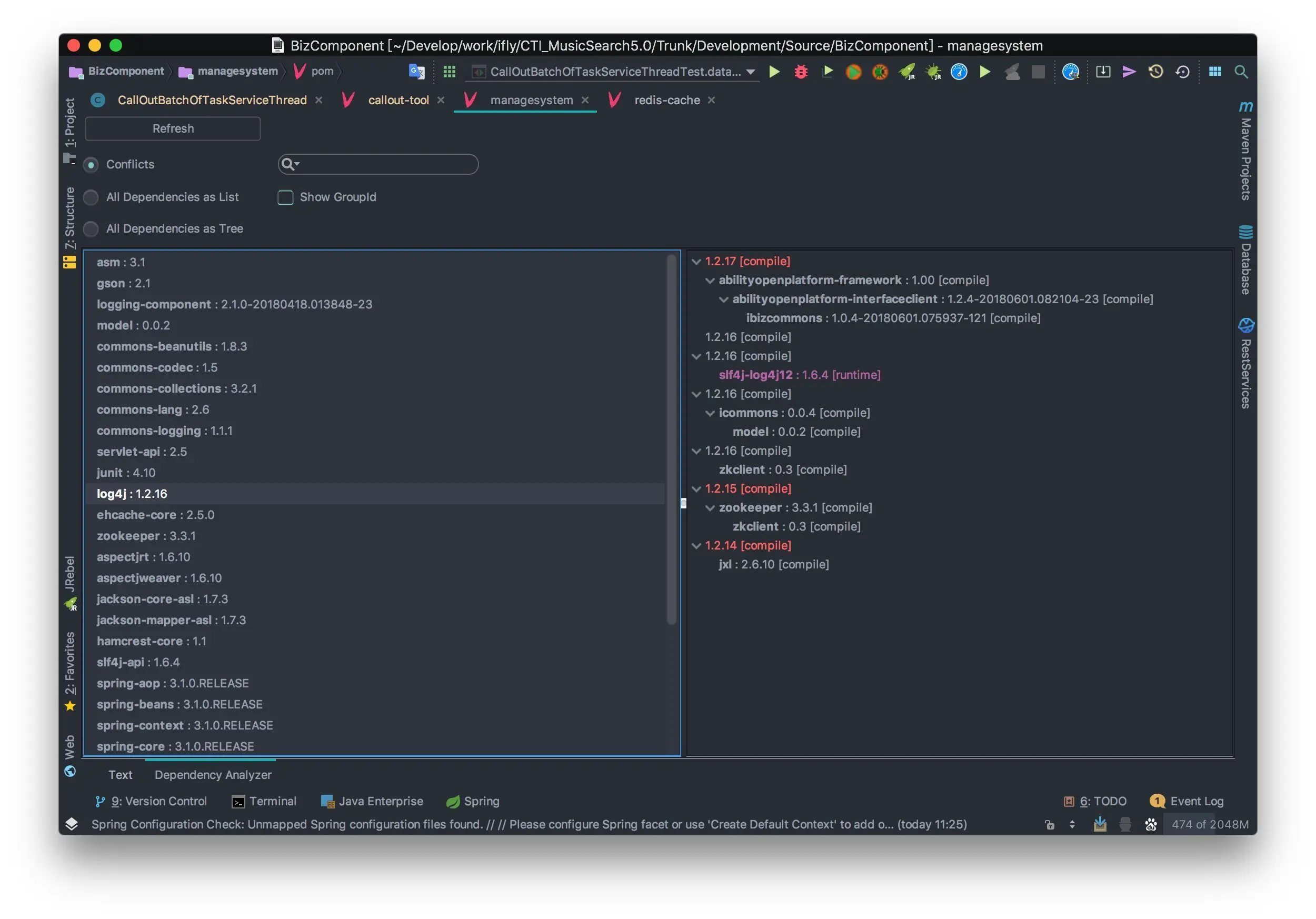This screenshot has width=1316, height=919.
Task: Click the red Debug bug icon
Action: click(801, 72)
